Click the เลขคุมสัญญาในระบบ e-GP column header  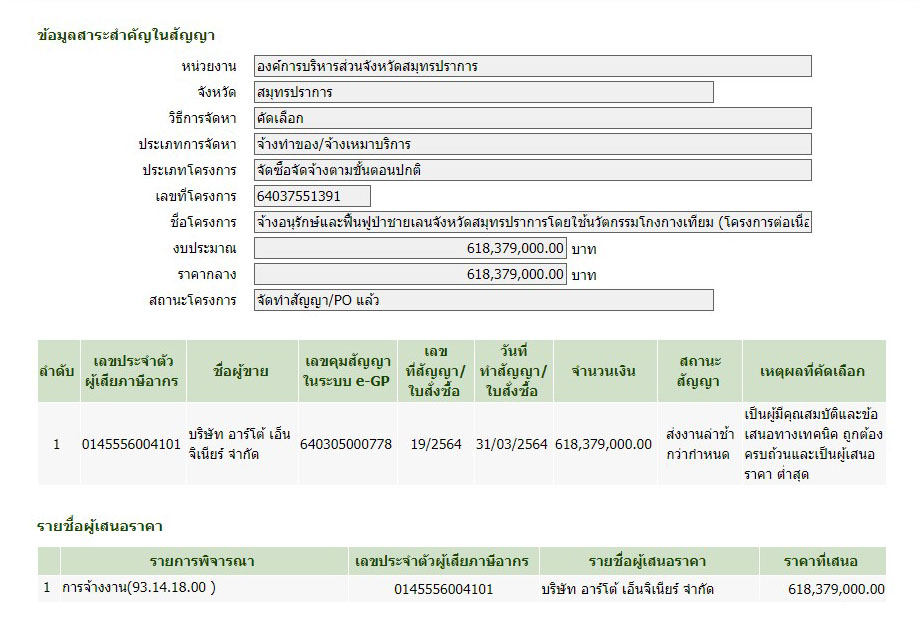tap(346, 372)
